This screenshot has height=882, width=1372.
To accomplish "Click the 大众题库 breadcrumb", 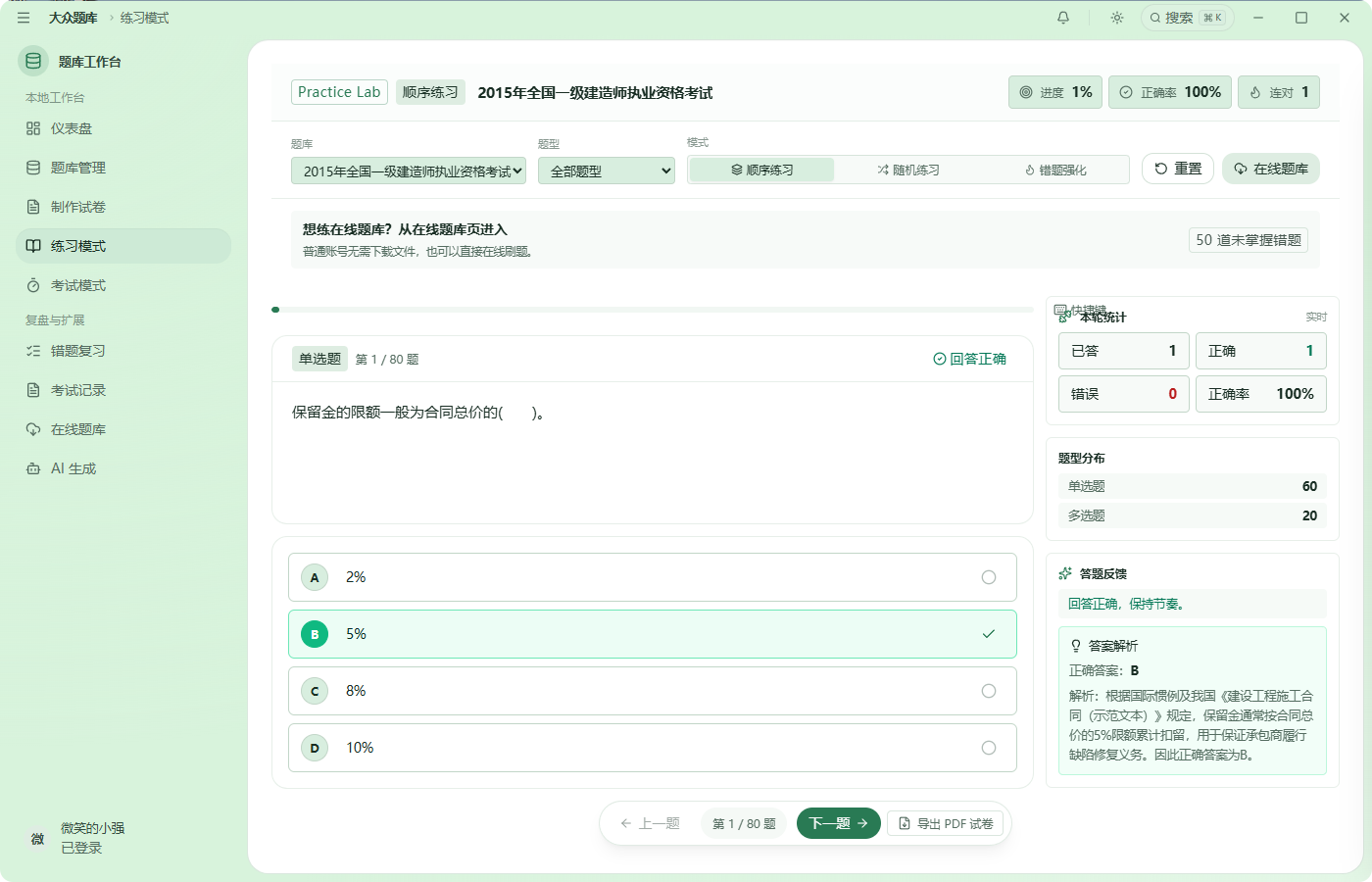I will pos(73,18).
